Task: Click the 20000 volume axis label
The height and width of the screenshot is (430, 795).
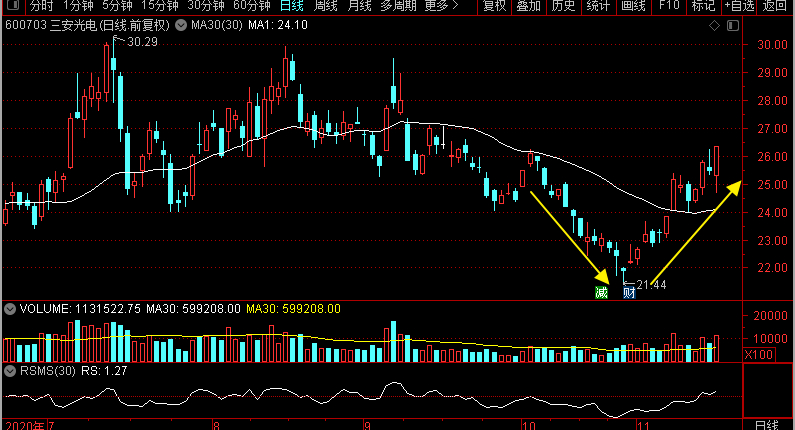Action: 770,315
